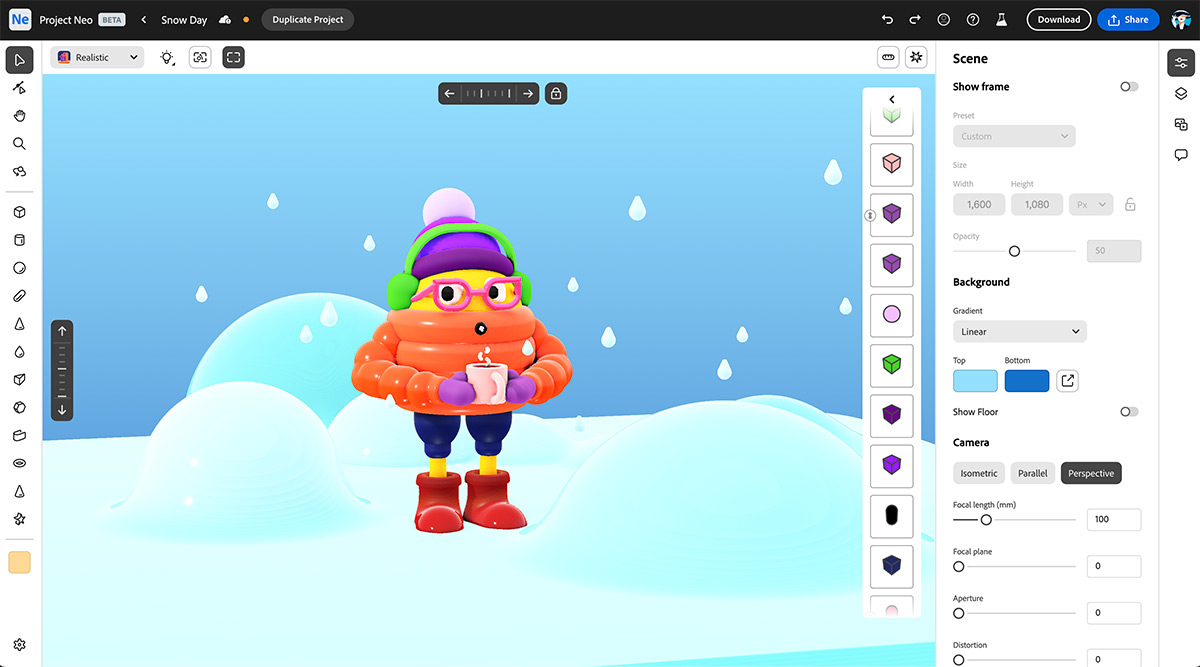Expand the Linear gradient dropdown
The width and height of the screenshot is (1200, 667).
tap(1019, 332)
